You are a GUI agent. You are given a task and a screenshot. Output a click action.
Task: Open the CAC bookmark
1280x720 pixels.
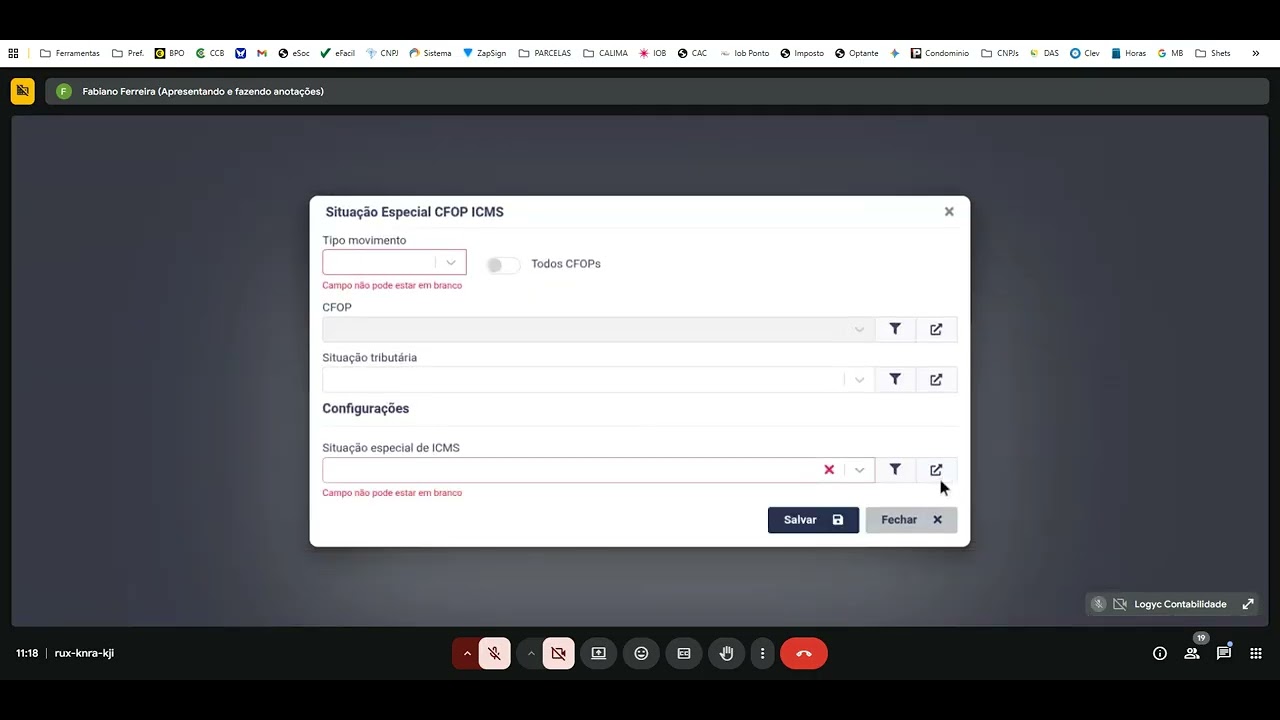pyautogui.click(x=692, y=53)
